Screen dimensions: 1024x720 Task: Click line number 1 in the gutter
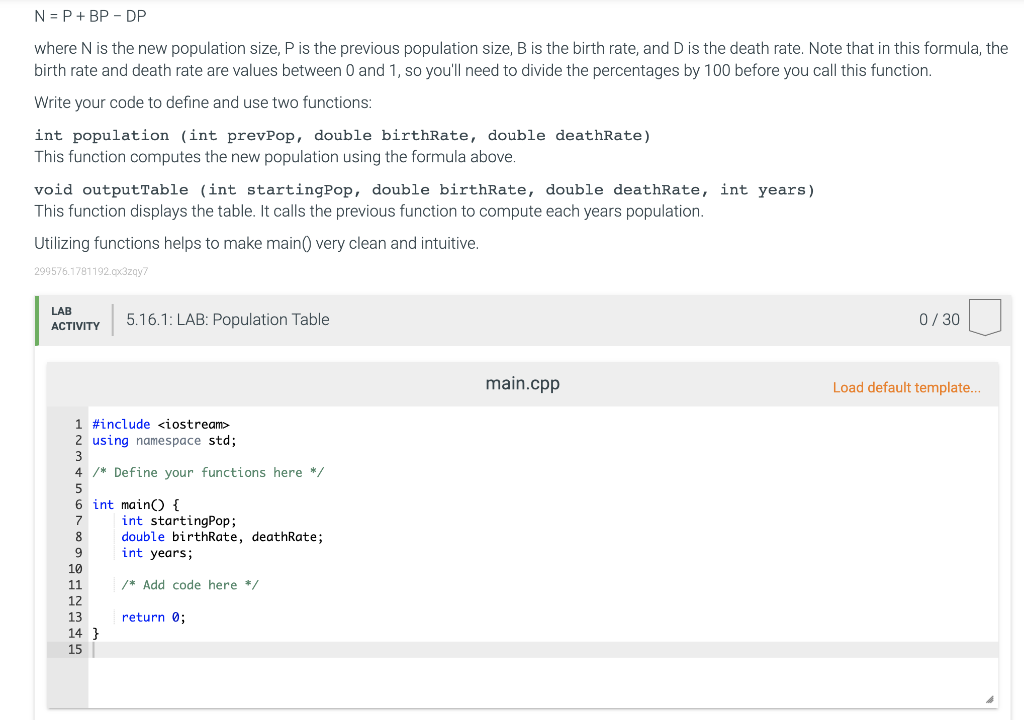(x=77, y=424)
